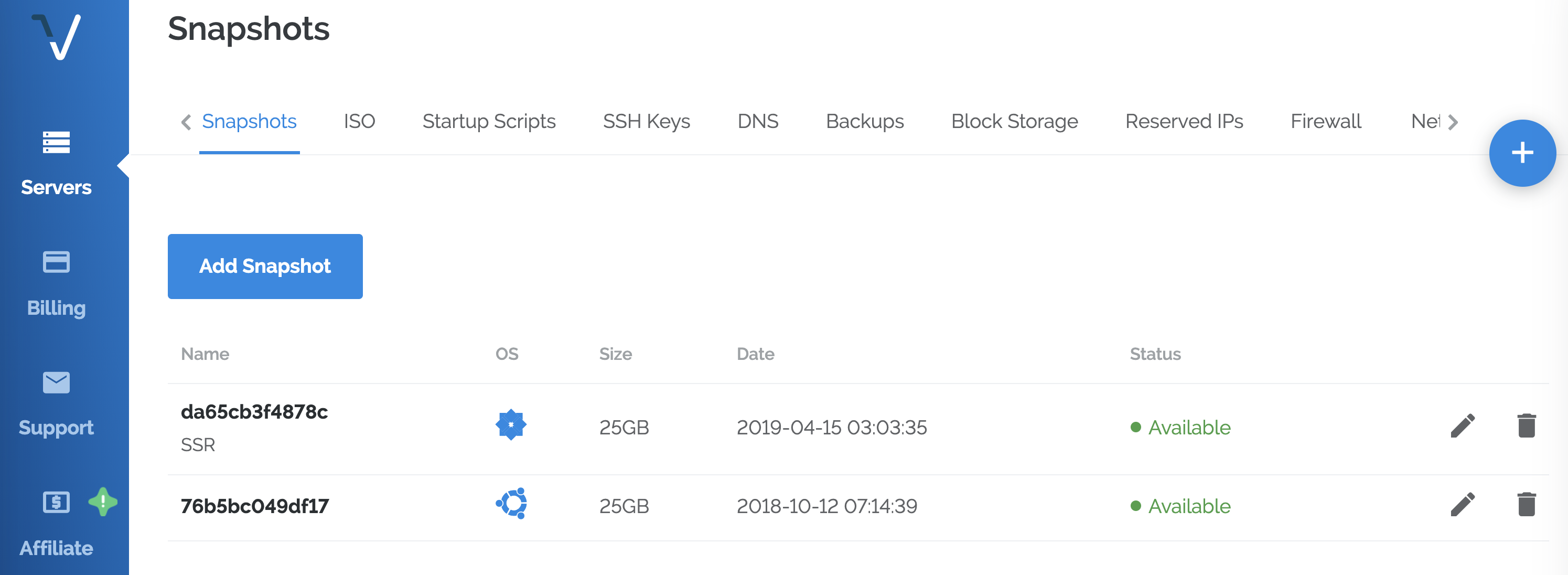Open the Block Storage tab
Screen dimensions: 1568x575
click(1014, 122)
